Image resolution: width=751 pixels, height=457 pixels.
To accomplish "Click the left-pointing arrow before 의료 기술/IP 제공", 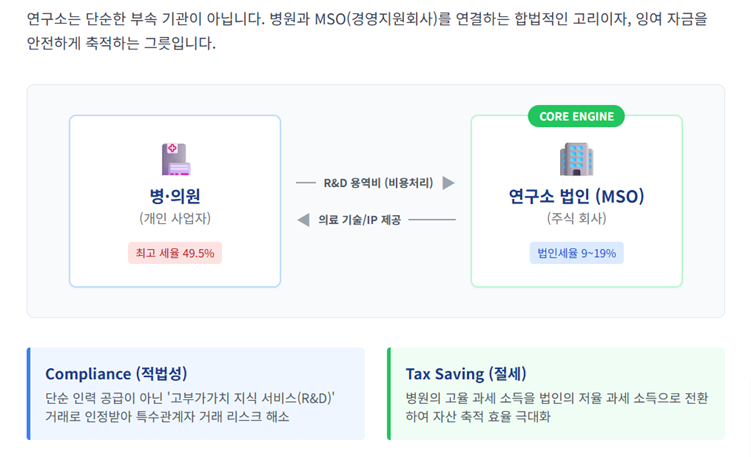I will click(x=303, y=219).
